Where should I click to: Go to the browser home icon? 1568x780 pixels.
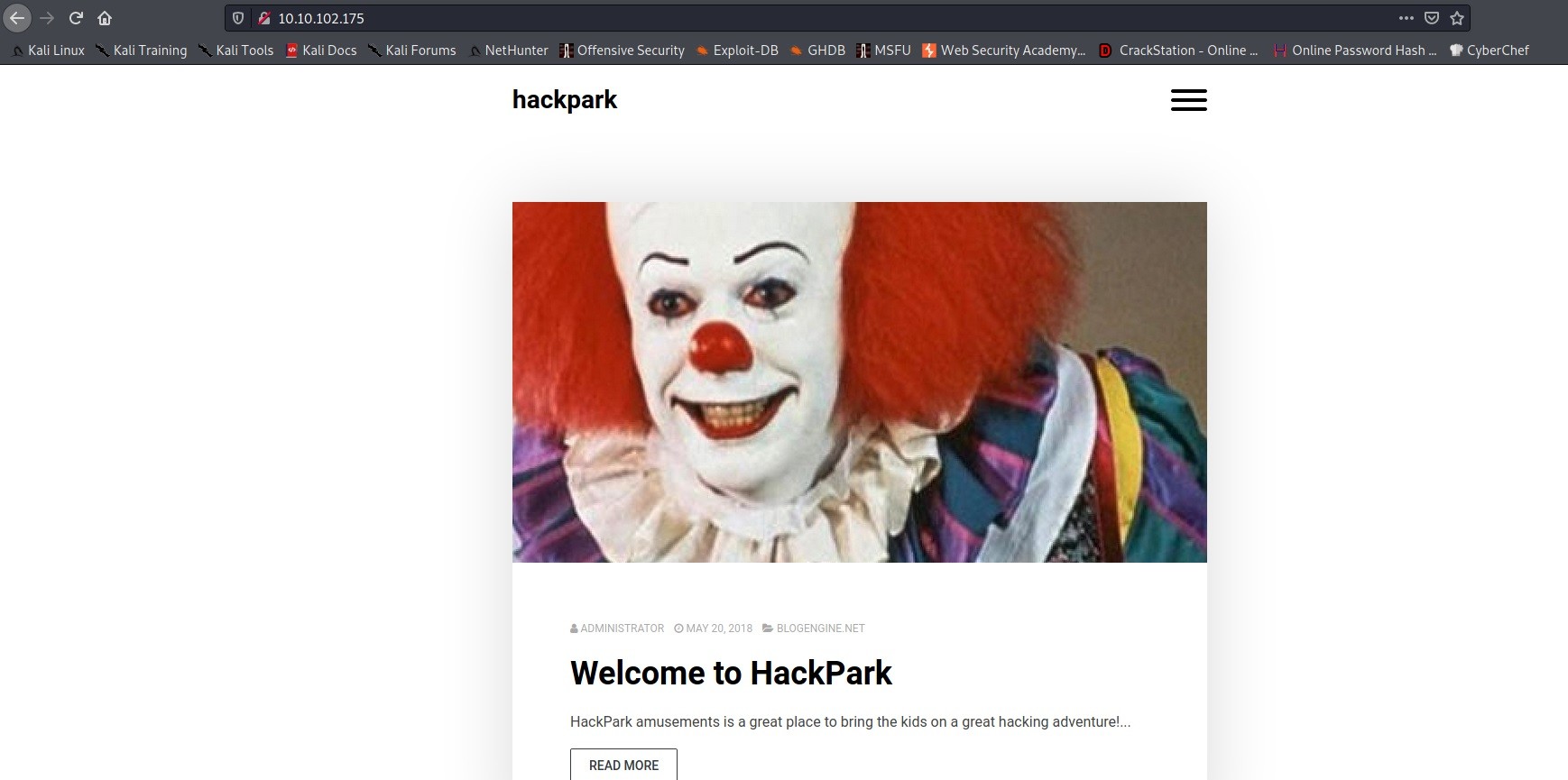(105, 18)
